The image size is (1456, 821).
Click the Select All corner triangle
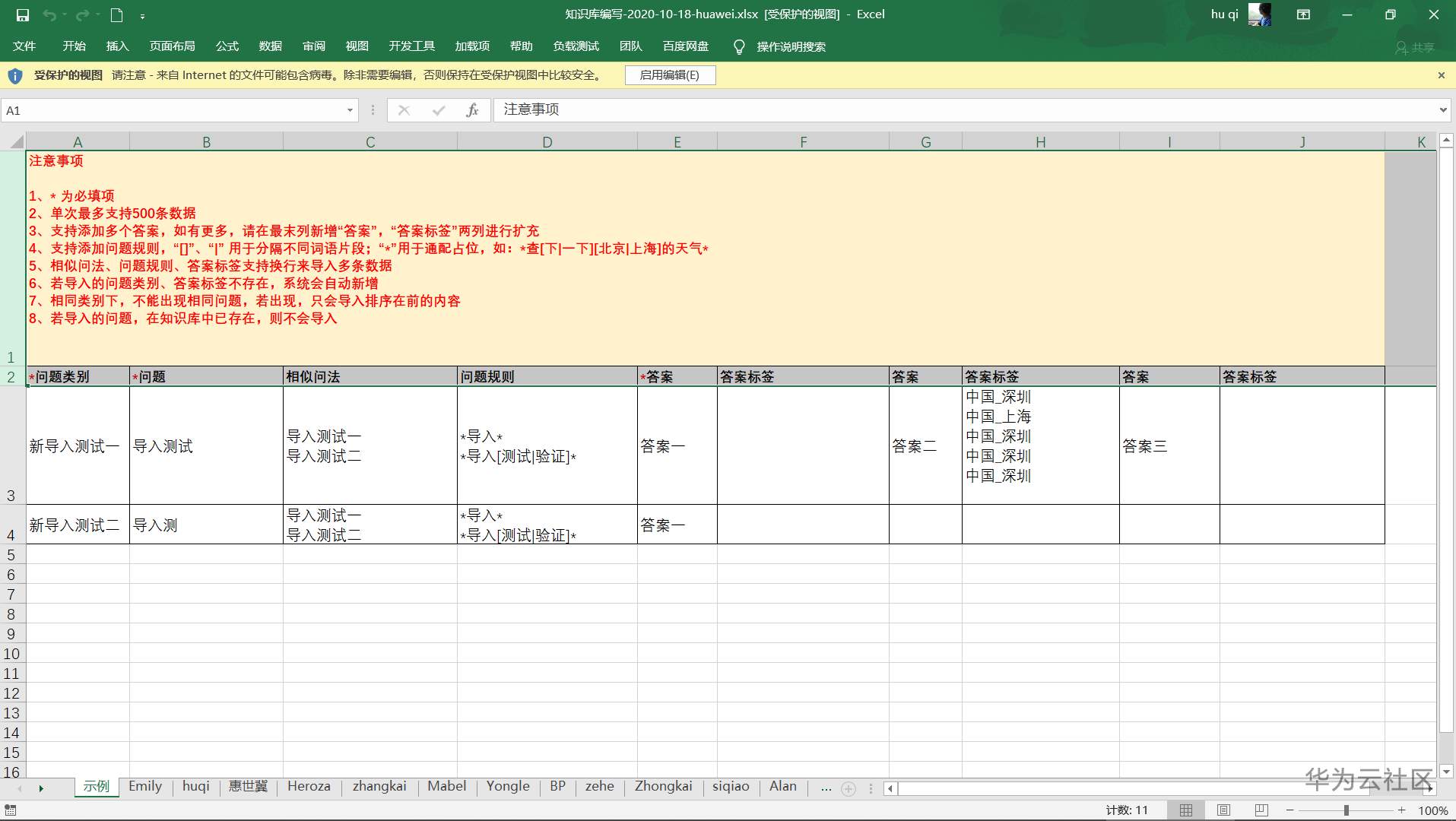pyautogui.click(x=16, y=141)
